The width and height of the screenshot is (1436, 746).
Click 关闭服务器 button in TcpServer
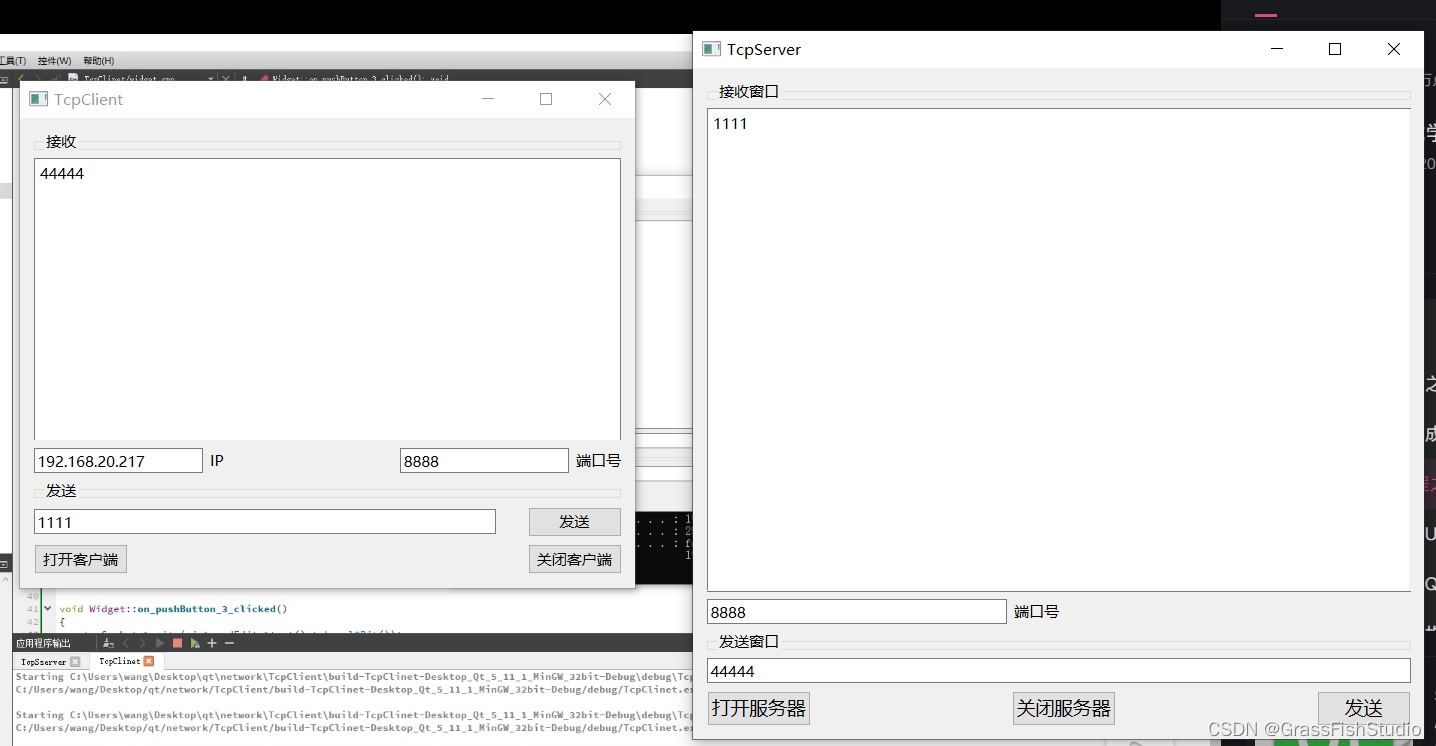1063,708
